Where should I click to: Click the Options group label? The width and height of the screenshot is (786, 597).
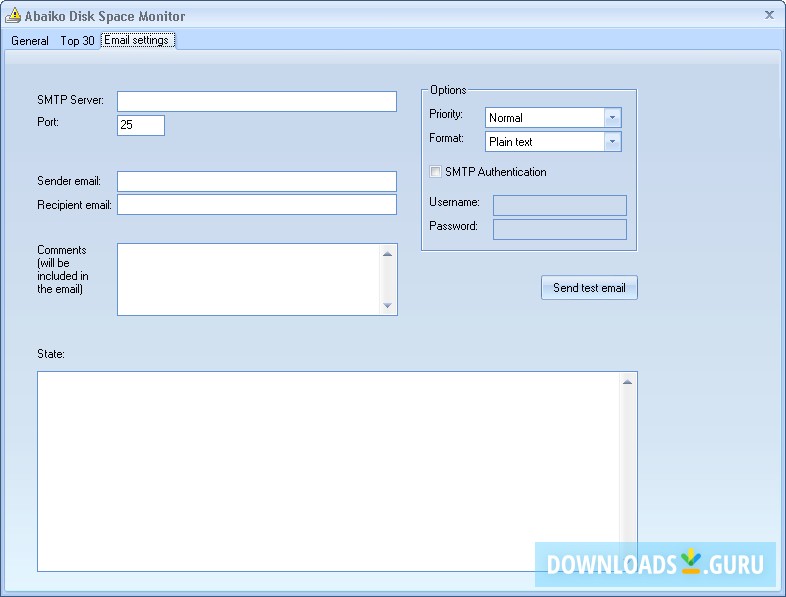click(448, 90)
